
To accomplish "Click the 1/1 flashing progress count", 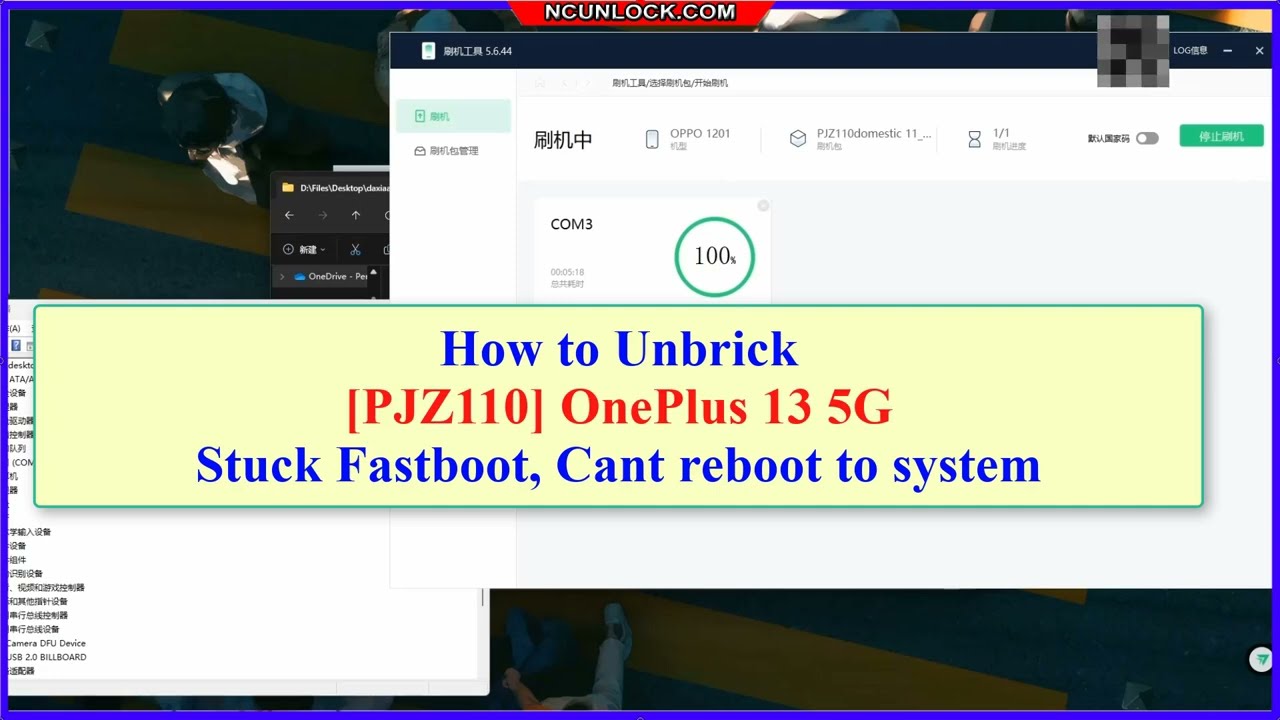I will [x=1001, y=133].
